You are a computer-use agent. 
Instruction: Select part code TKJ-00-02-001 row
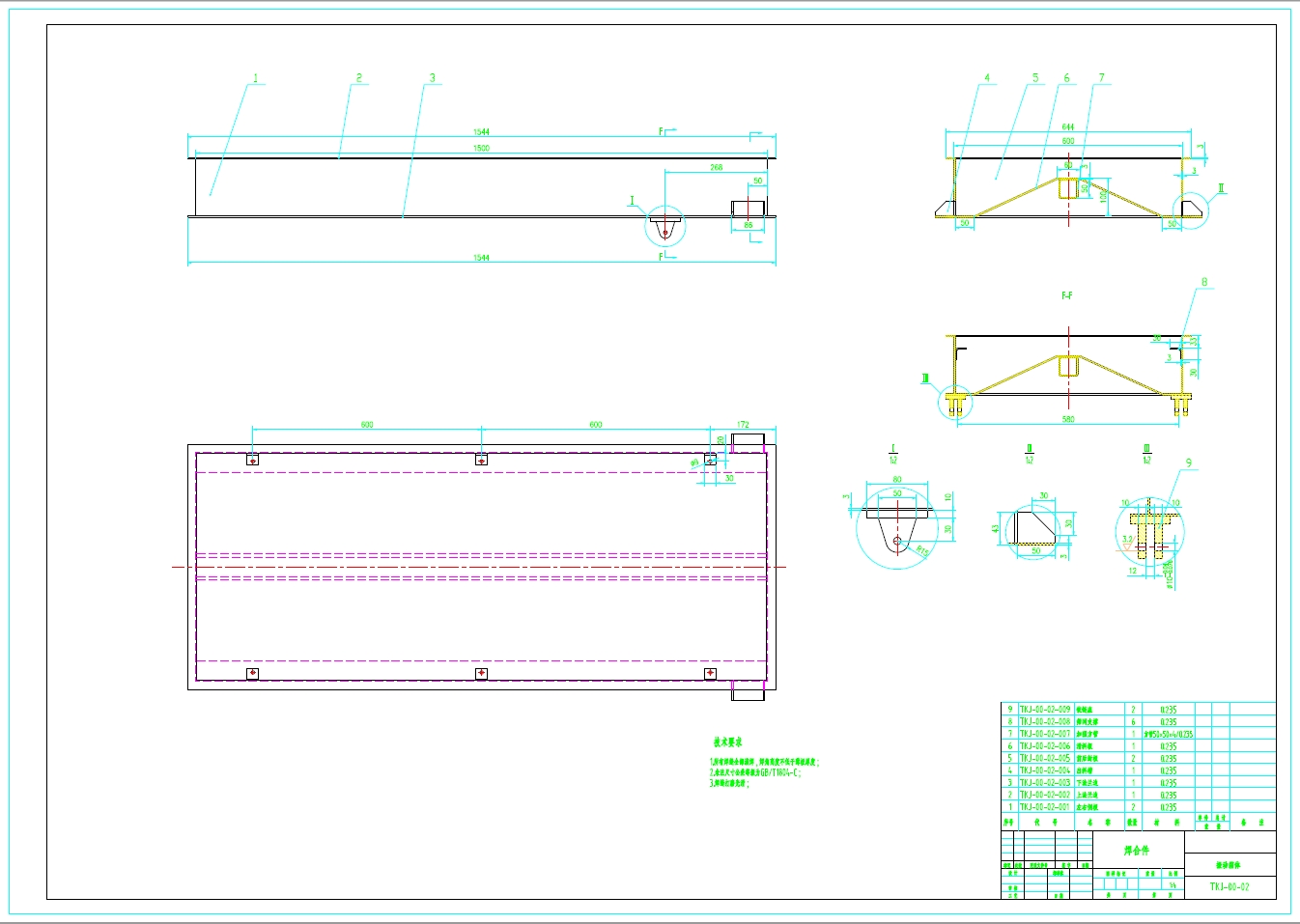(1045, 807)
